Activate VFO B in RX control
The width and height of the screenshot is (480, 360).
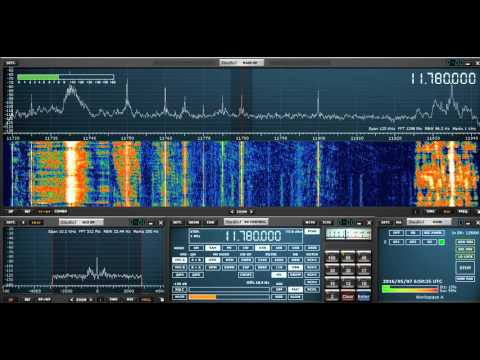tap(180, 268)
